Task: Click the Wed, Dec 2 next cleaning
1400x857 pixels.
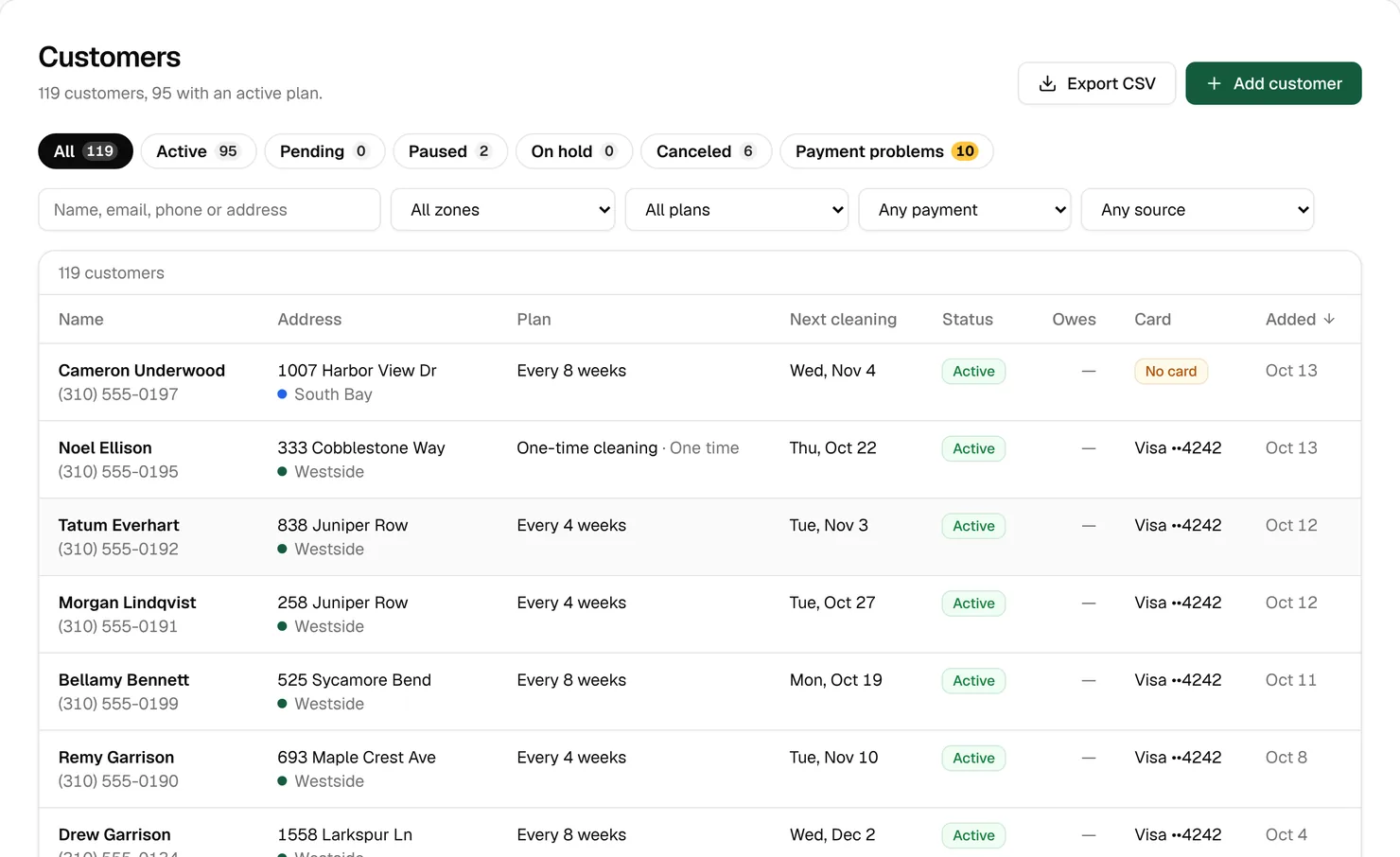Action: 832,835
